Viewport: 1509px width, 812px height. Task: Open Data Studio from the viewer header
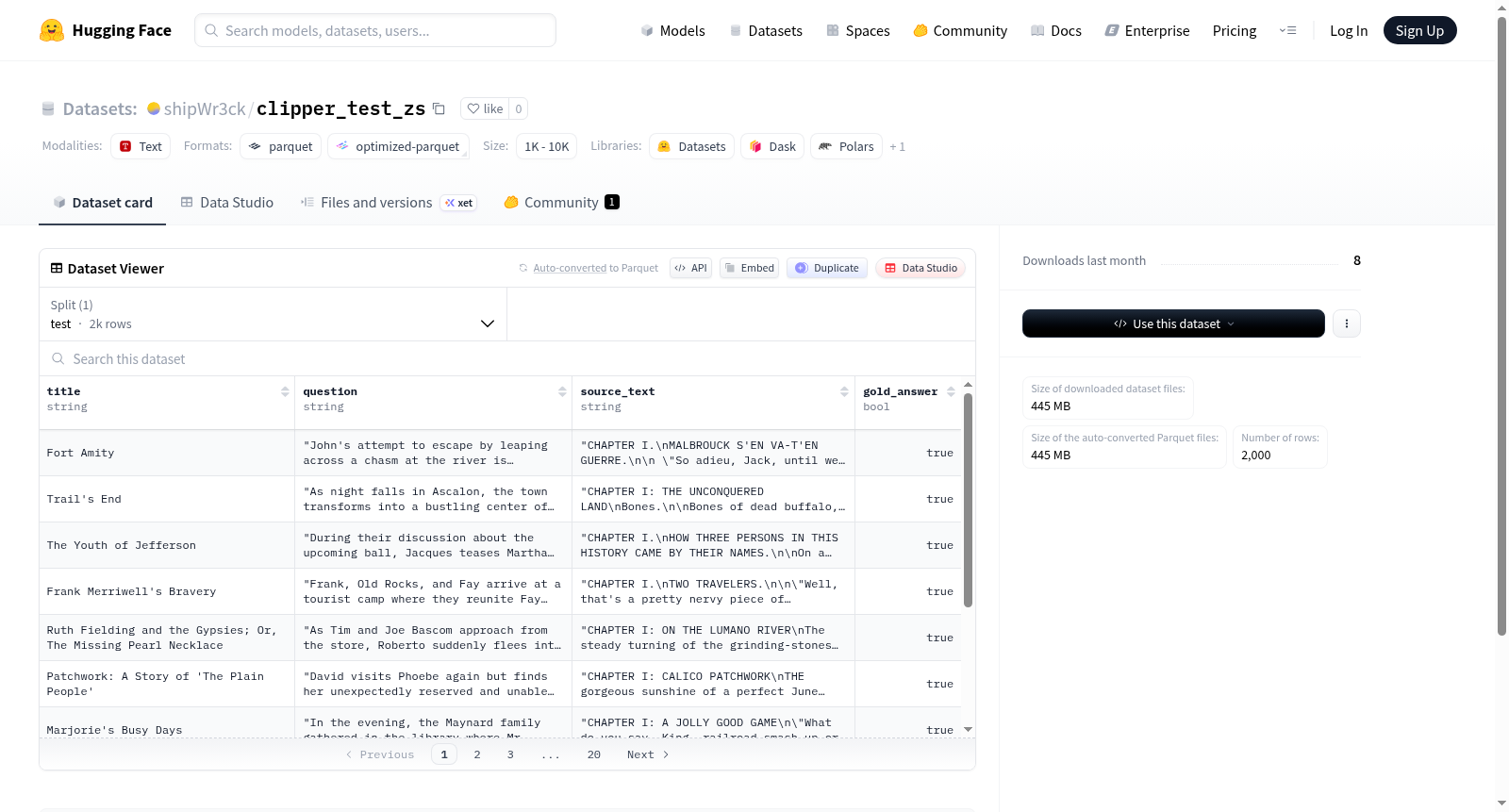[920, 268]
